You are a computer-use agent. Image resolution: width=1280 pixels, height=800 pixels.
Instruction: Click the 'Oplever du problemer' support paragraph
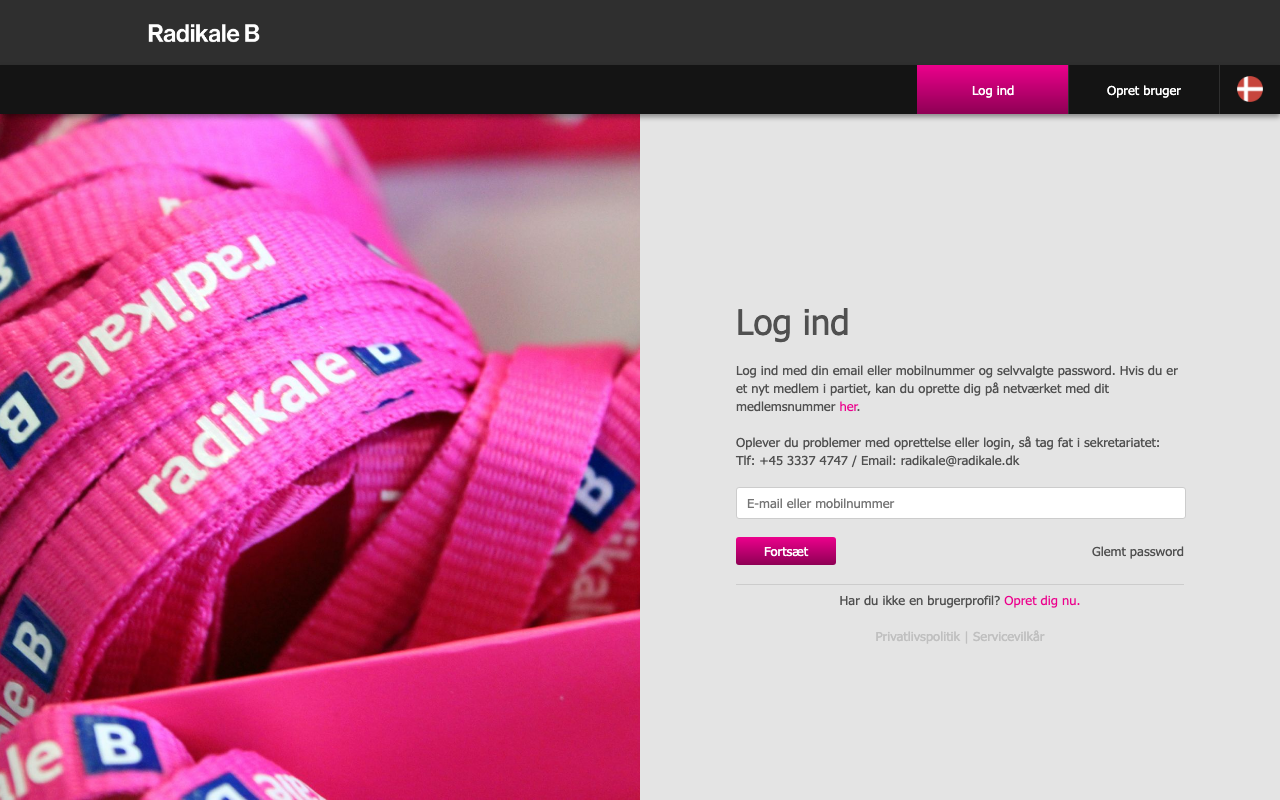948,452
